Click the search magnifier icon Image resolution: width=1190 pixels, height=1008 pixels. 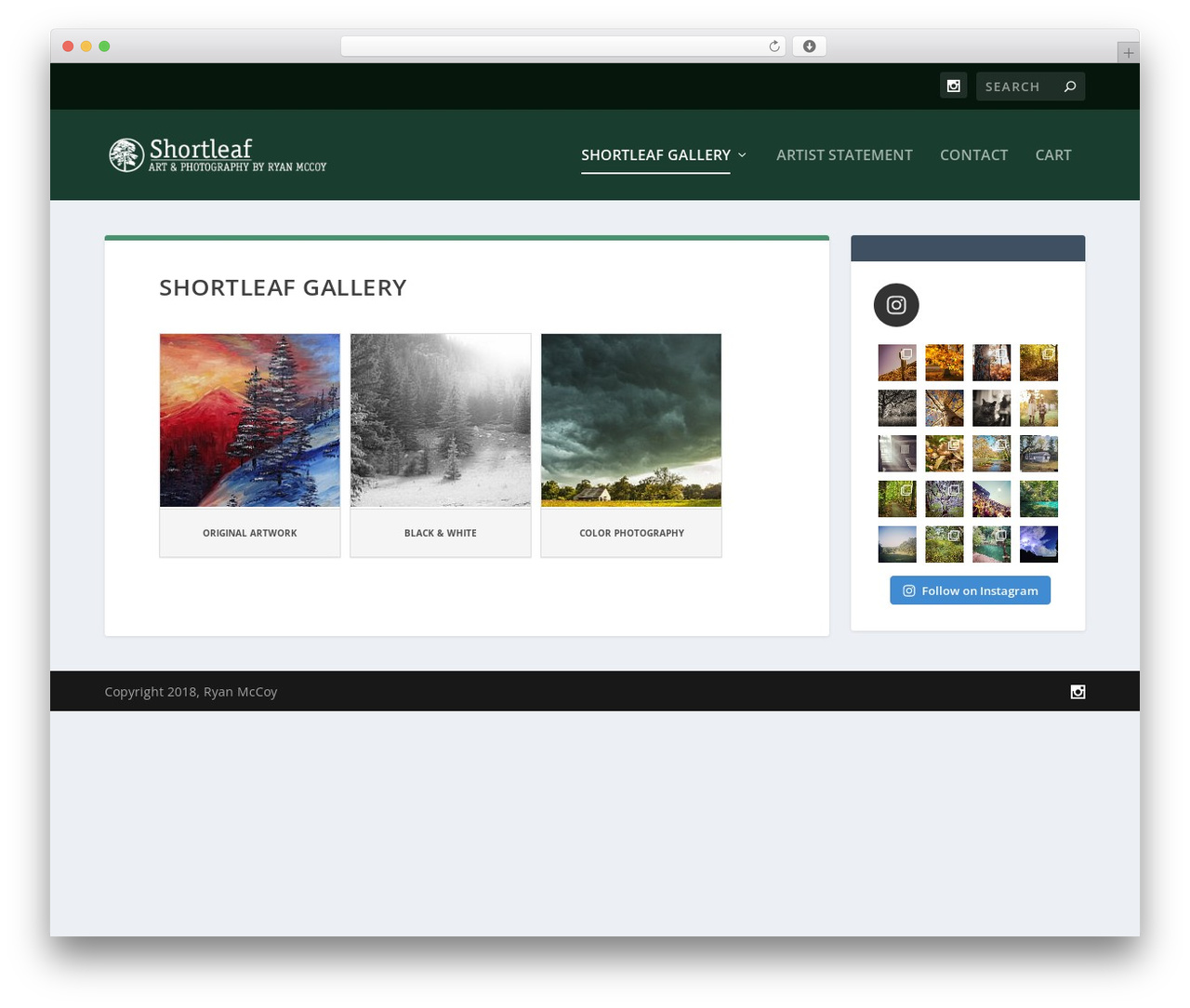1070,86
